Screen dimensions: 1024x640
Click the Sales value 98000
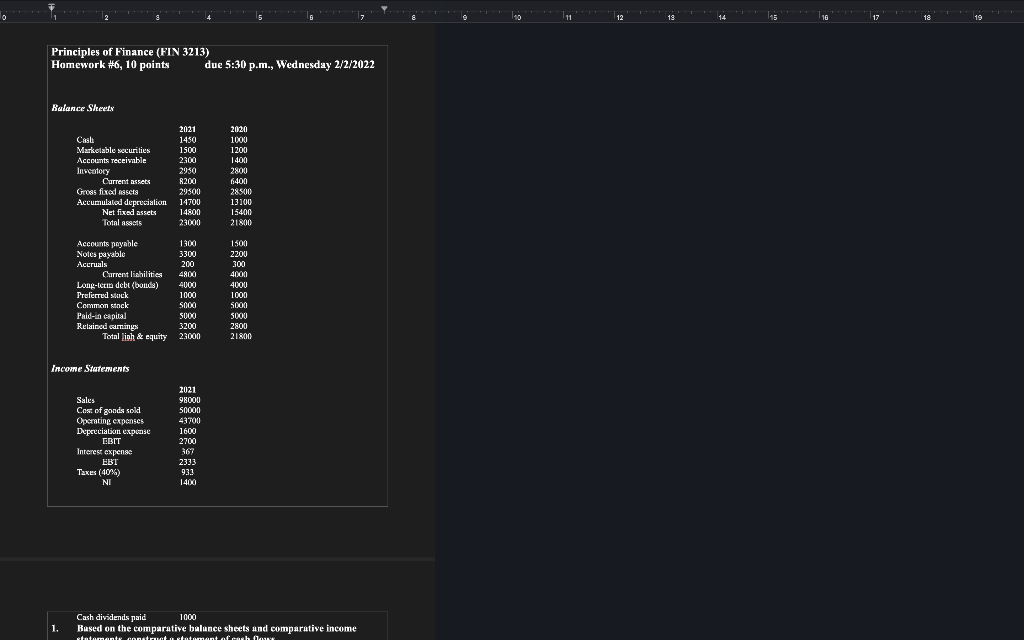click(188, 400)
